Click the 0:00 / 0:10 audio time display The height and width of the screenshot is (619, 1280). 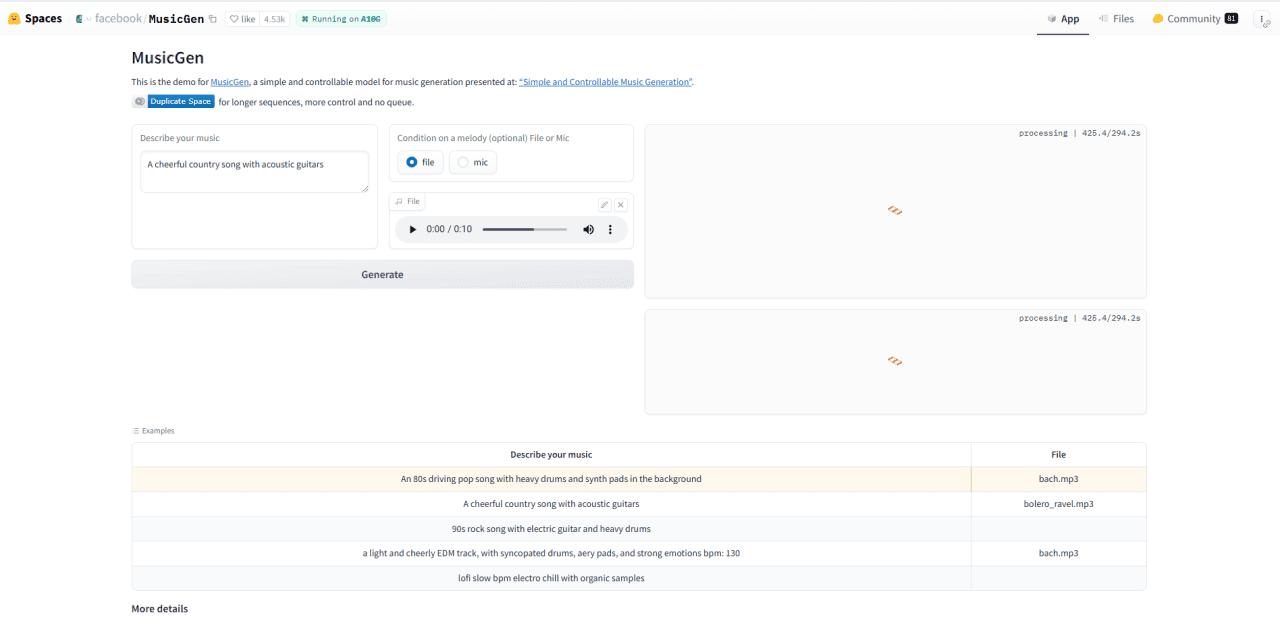[449, 229]
